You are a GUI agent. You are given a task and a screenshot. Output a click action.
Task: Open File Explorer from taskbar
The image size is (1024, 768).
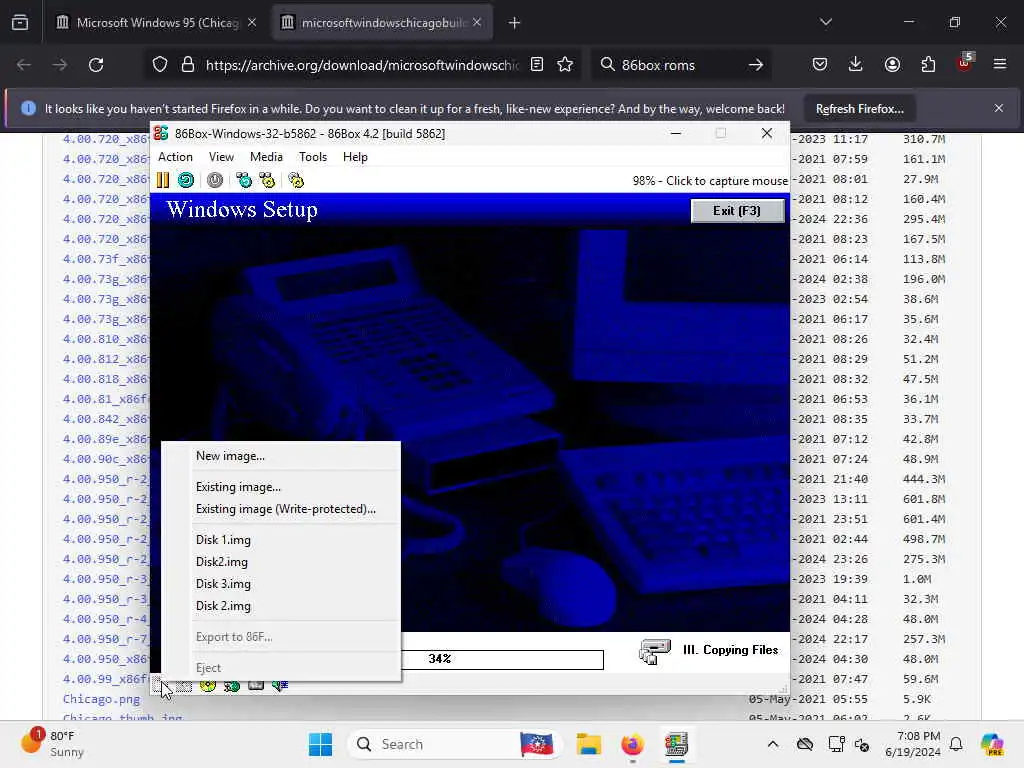[x=588, y=744]
